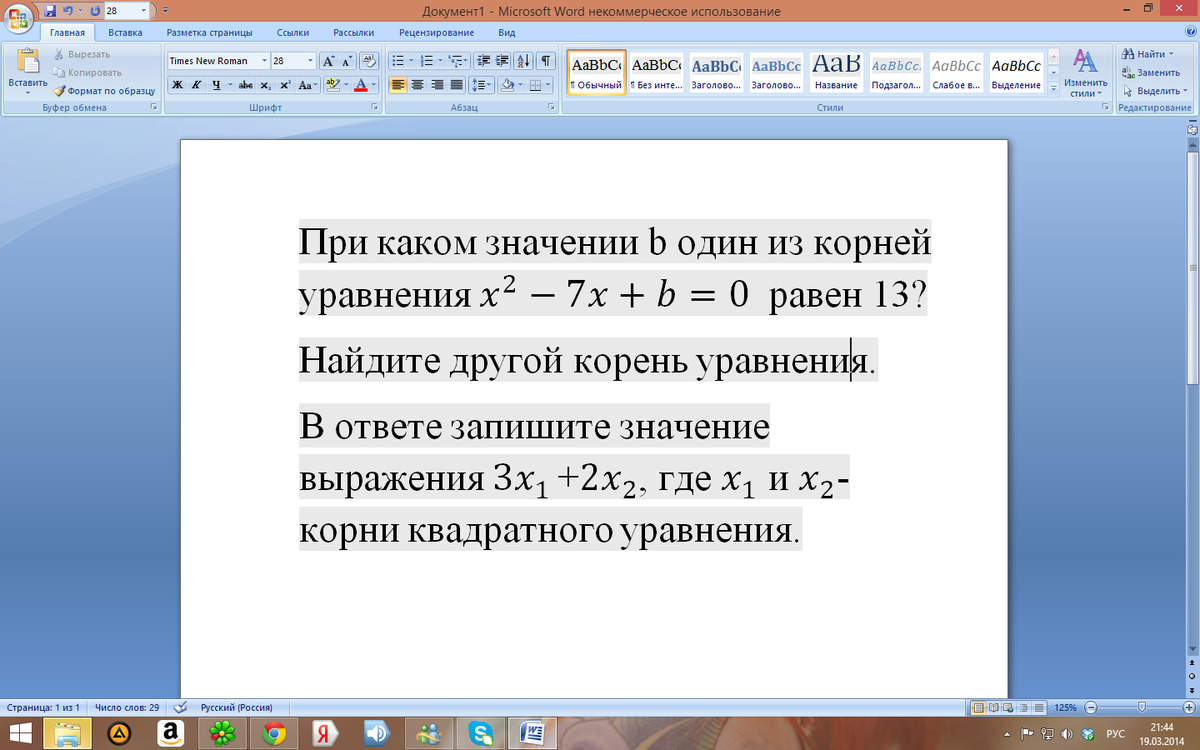Screen dimensions: 1200x750
Task: Open the font size 28 dropdown
Action: coord(310,61)
